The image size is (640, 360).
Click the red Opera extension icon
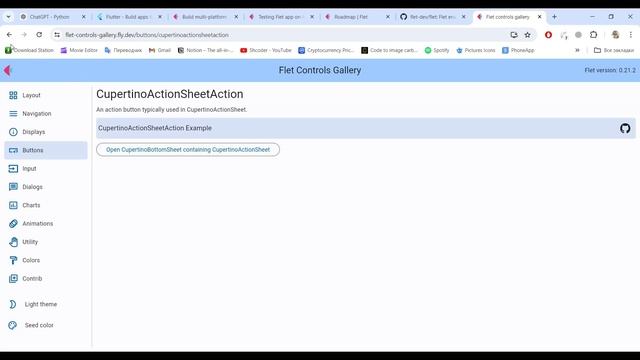[x=548, y=35]
